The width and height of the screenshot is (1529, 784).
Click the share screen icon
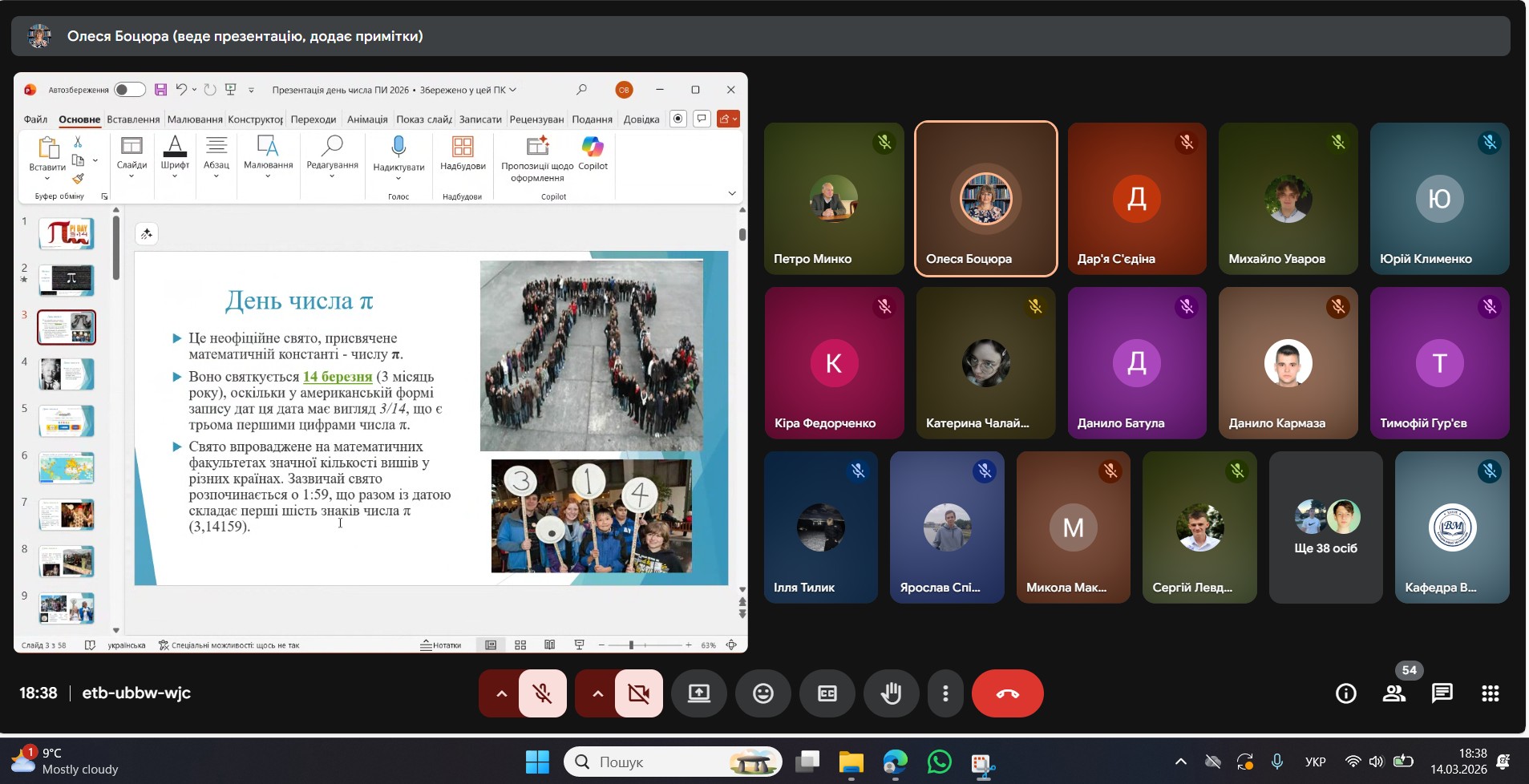[698, 693]
